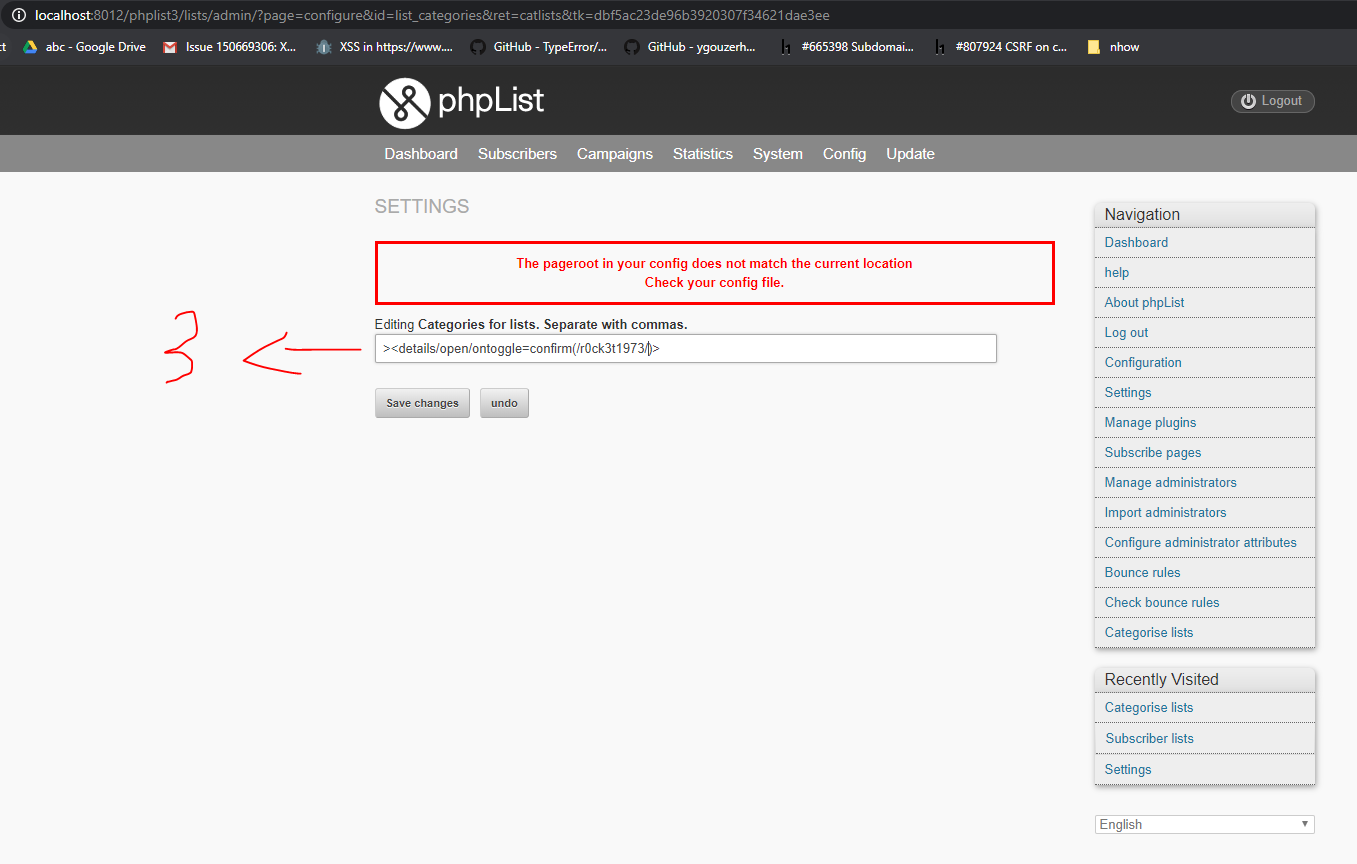
Task: Click Save changes button
Action: tap(422, 403)
